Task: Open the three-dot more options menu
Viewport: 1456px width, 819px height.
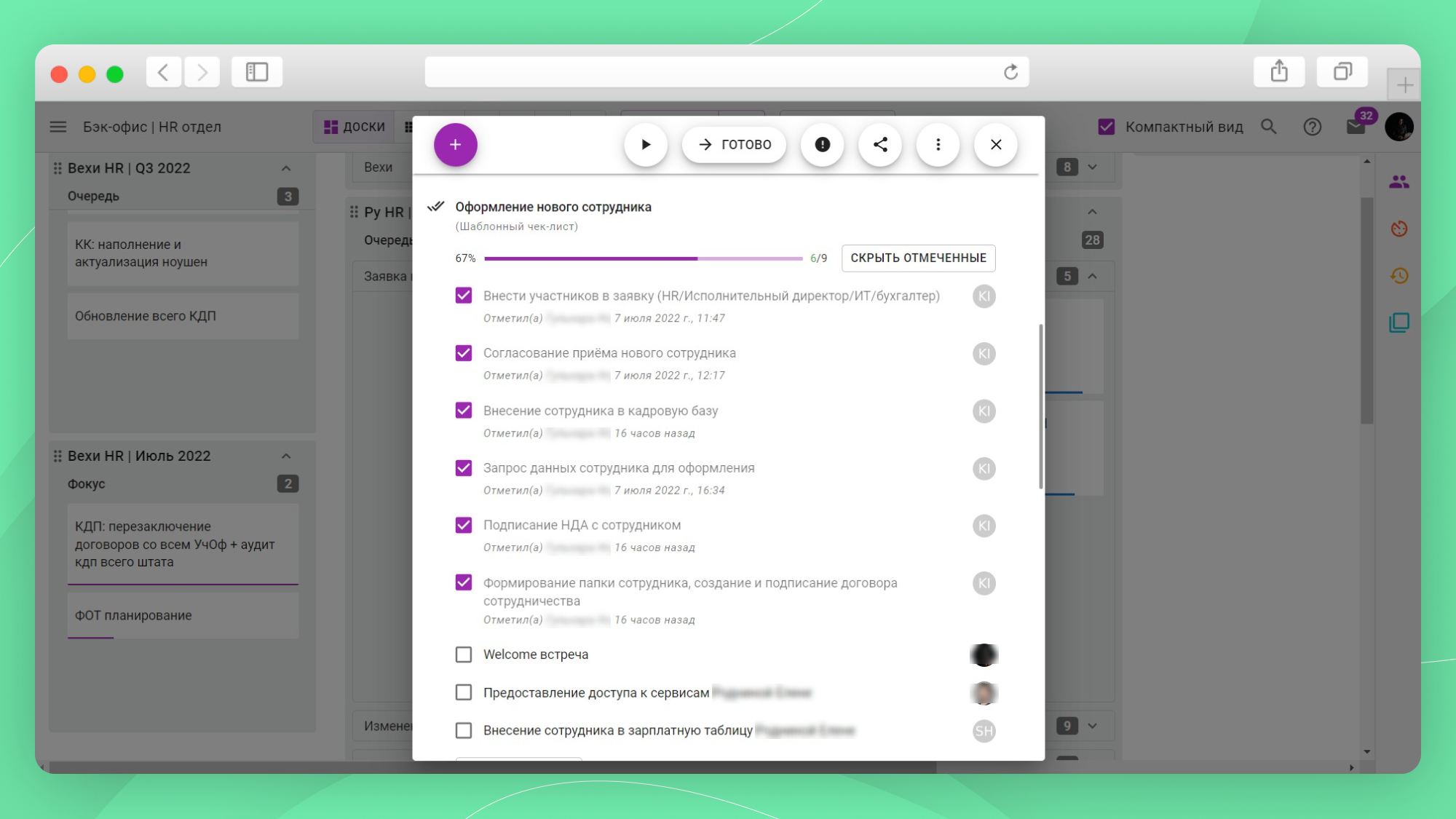Action: [x=938, y=144]
